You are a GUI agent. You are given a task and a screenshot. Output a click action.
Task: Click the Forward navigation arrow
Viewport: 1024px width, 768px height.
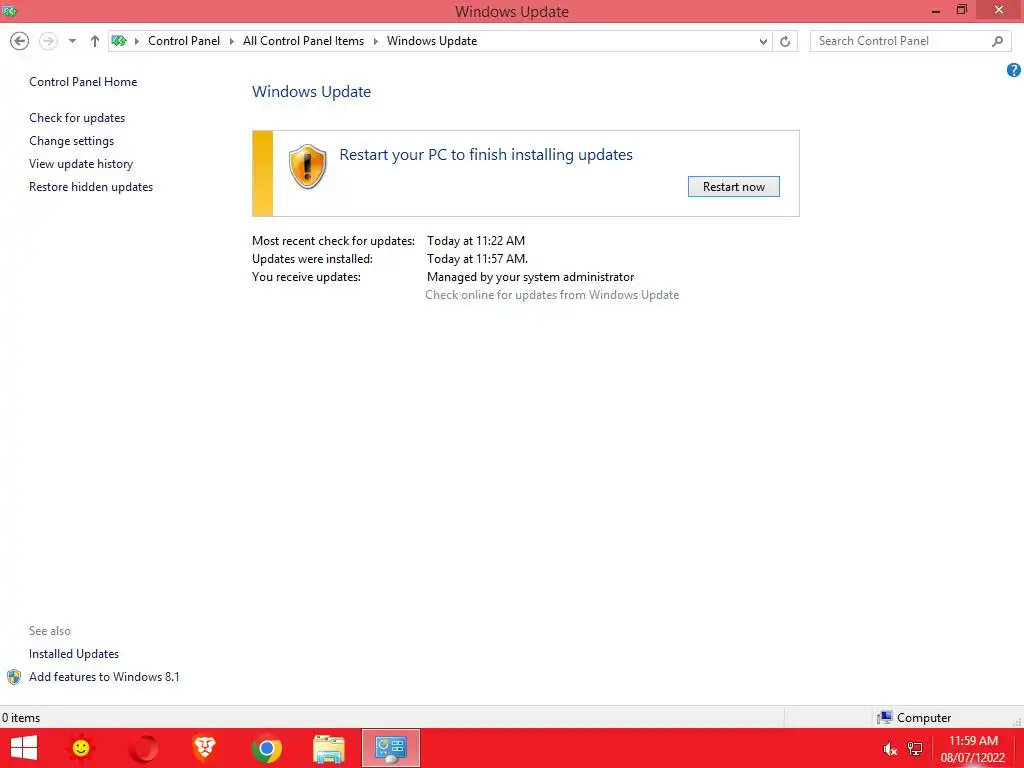pos(48,41)
